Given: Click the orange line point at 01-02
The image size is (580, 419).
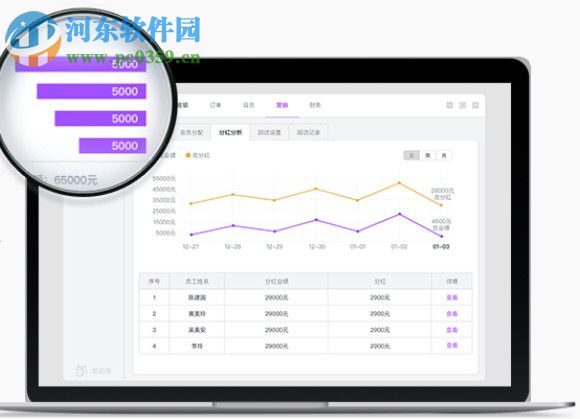Looking at the screenshot, I should [x=399, y=183].
